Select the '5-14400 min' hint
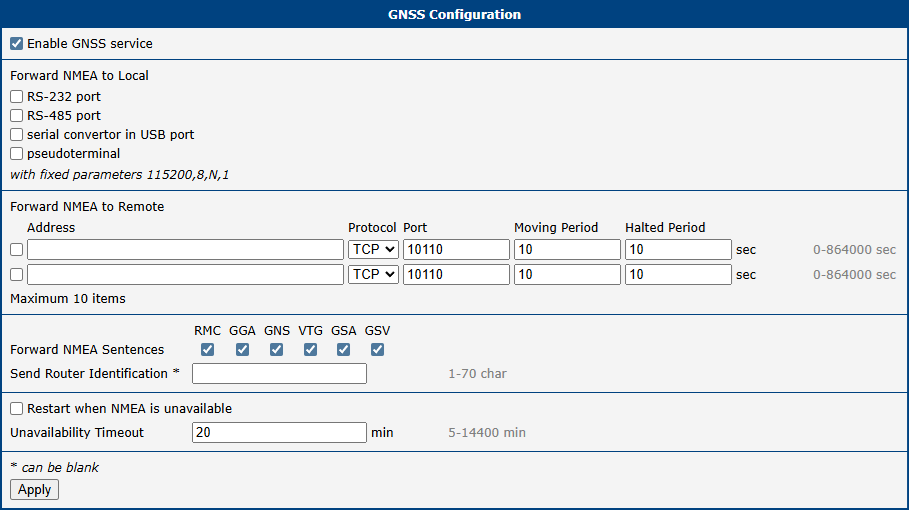Viewport: 909px width, 511px height. click(487, 433)
